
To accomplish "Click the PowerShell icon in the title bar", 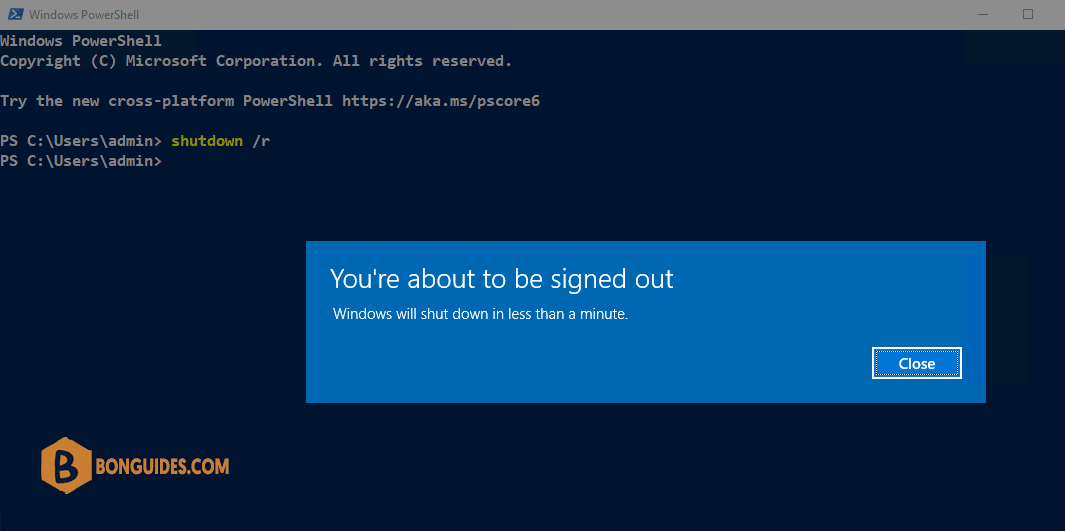I will click(x=14, y=14).
